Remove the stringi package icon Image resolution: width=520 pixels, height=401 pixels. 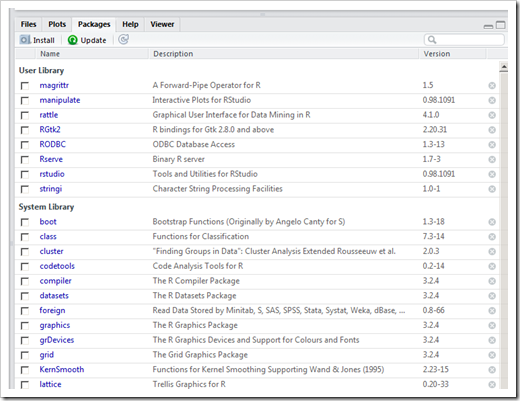click(x=492, y=189)
